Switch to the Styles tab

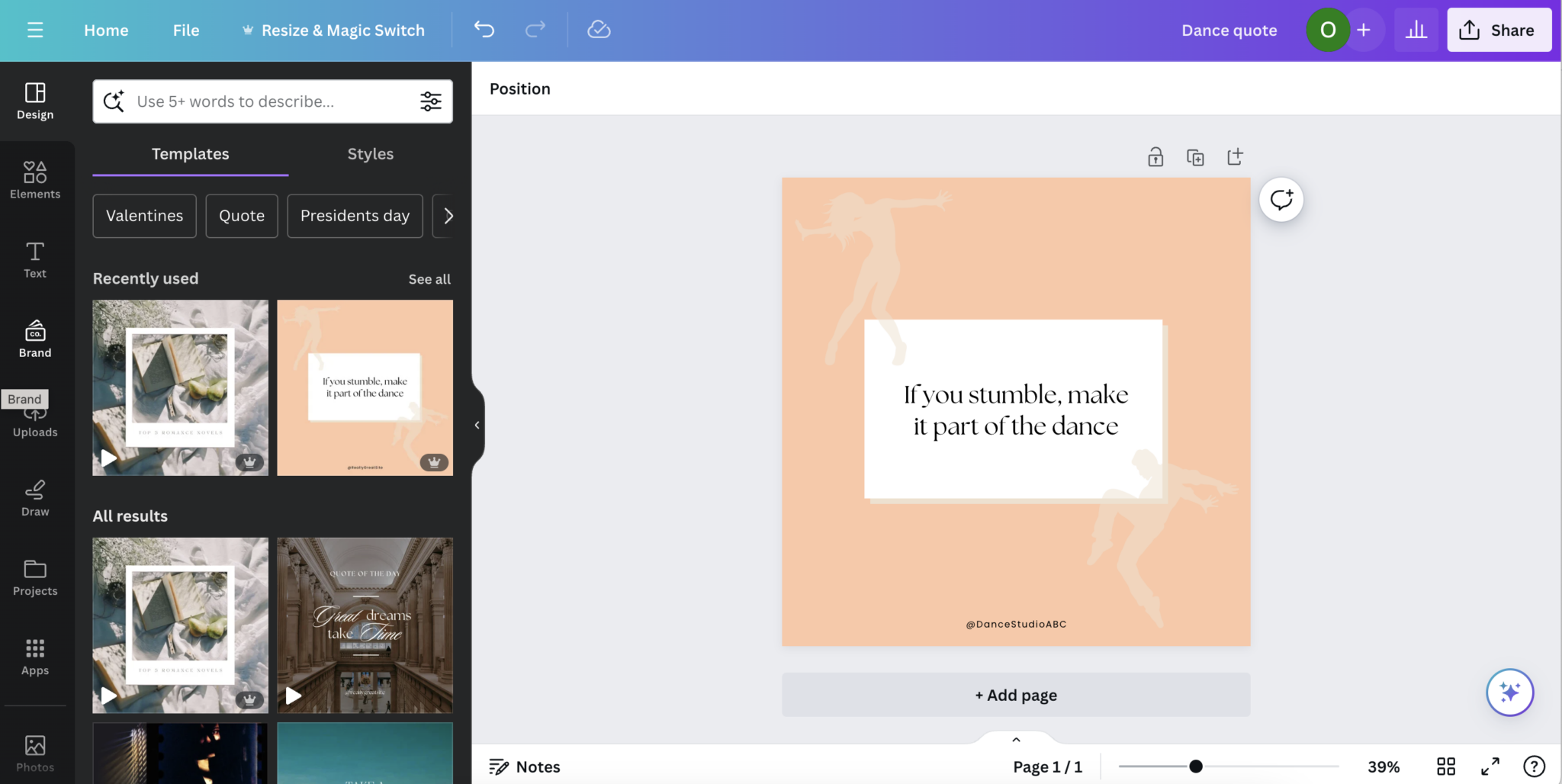tap(371, 154)
